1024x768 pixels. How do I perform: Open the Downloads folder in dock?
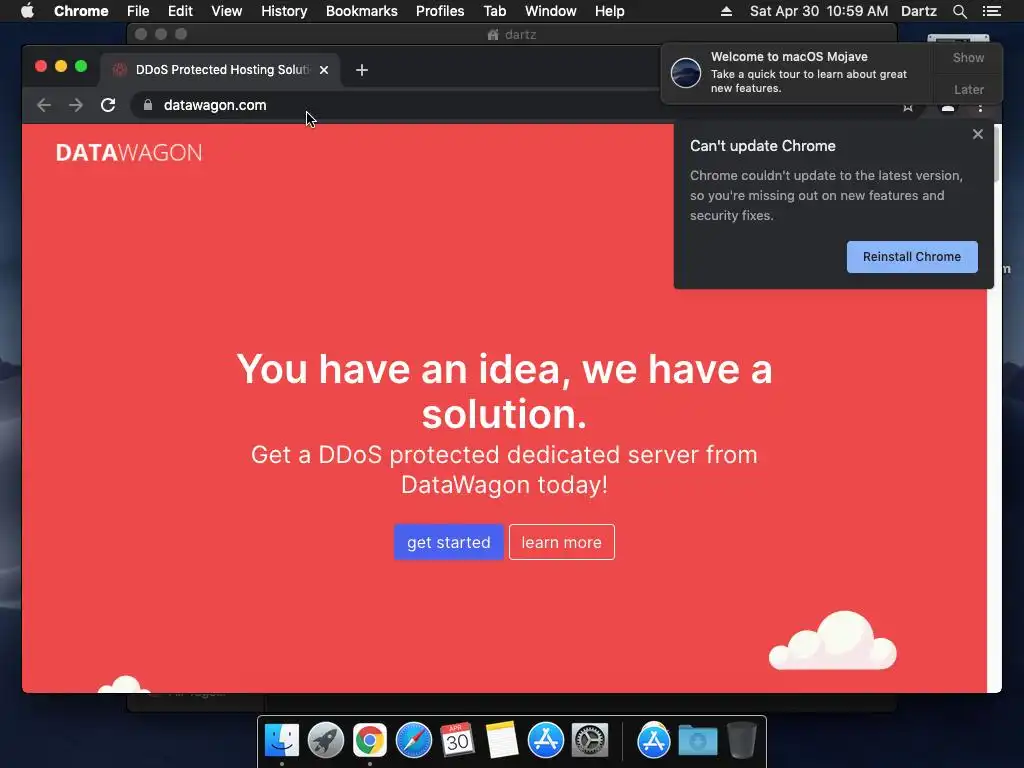pyautogui.click(x=697, y=741)
